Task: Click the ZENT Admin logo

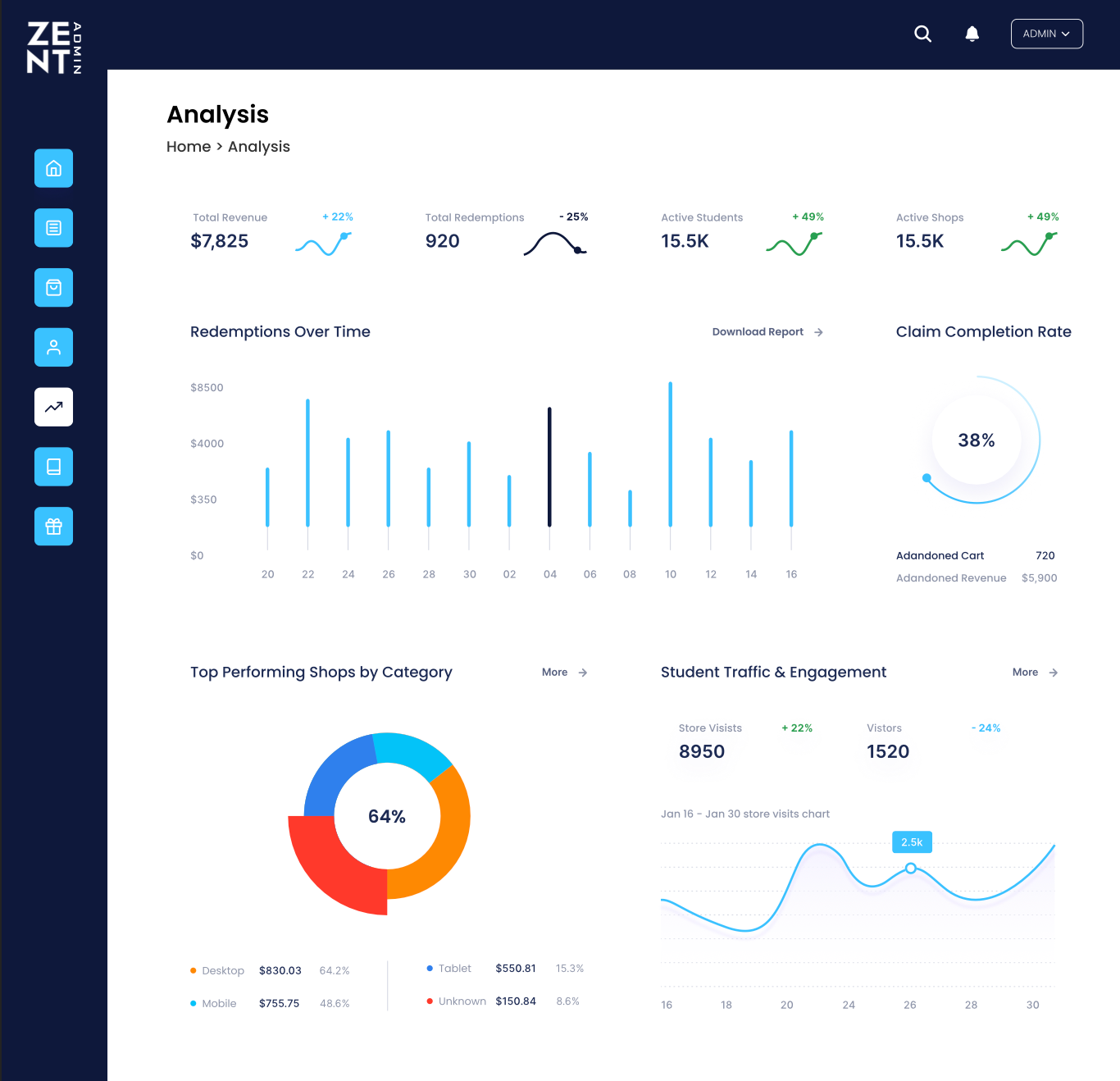Action: point(54,48)
